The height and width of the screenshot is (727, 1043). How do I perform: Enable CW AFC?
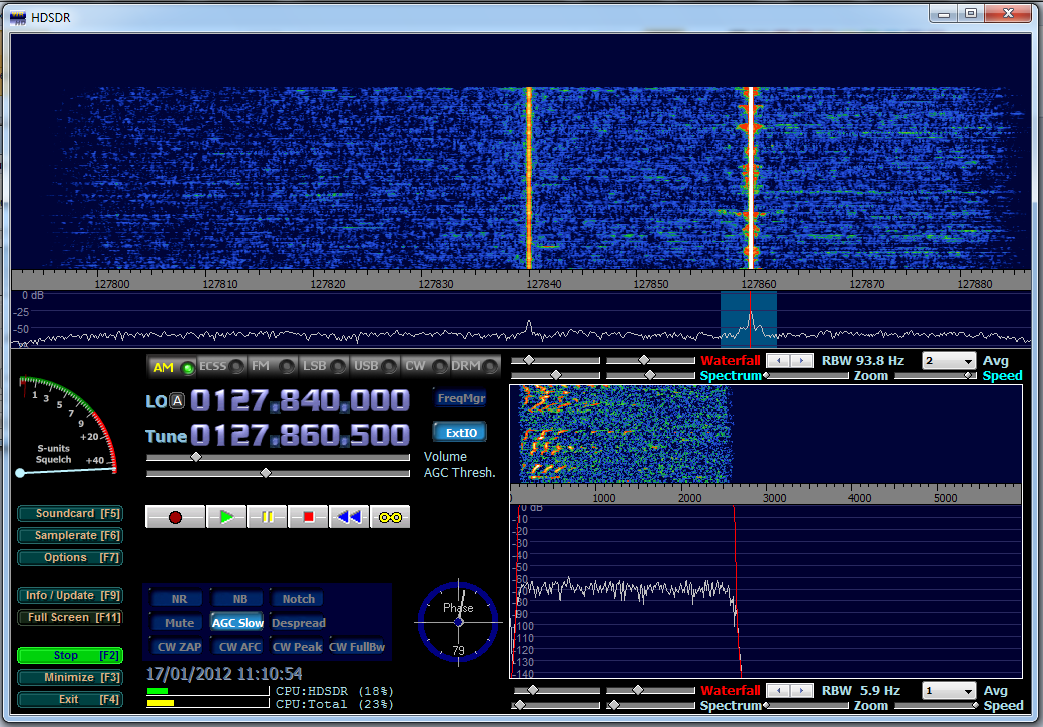pyautogui.click(x=239, y=647)
